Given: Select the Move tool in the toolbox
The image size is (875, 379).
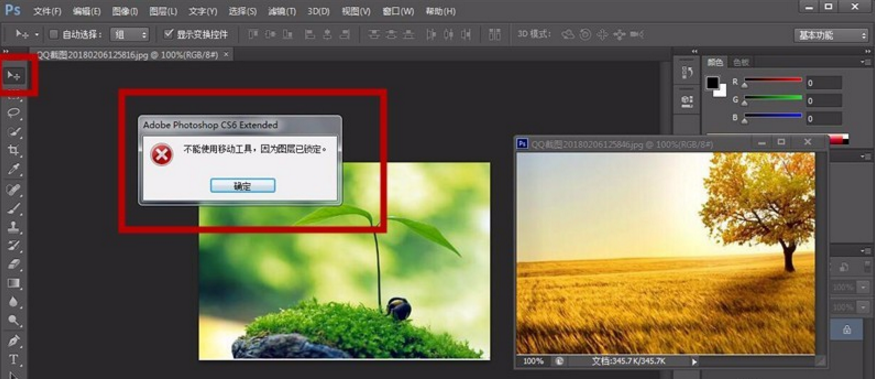Looking at the screenshot, I should [x=14, y=75].
